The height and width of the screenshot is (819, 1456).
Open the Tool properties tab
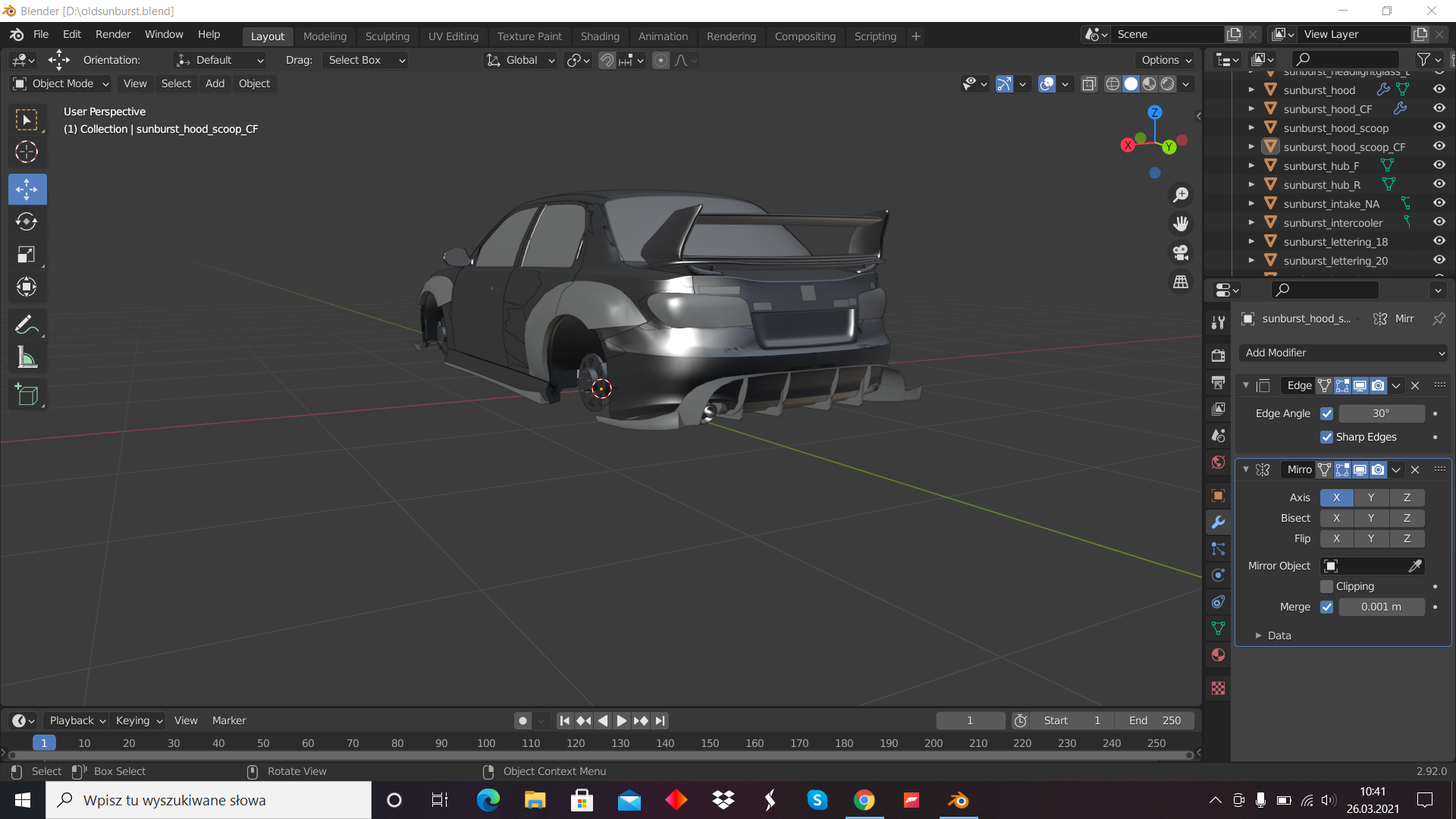coord(1218,322)
